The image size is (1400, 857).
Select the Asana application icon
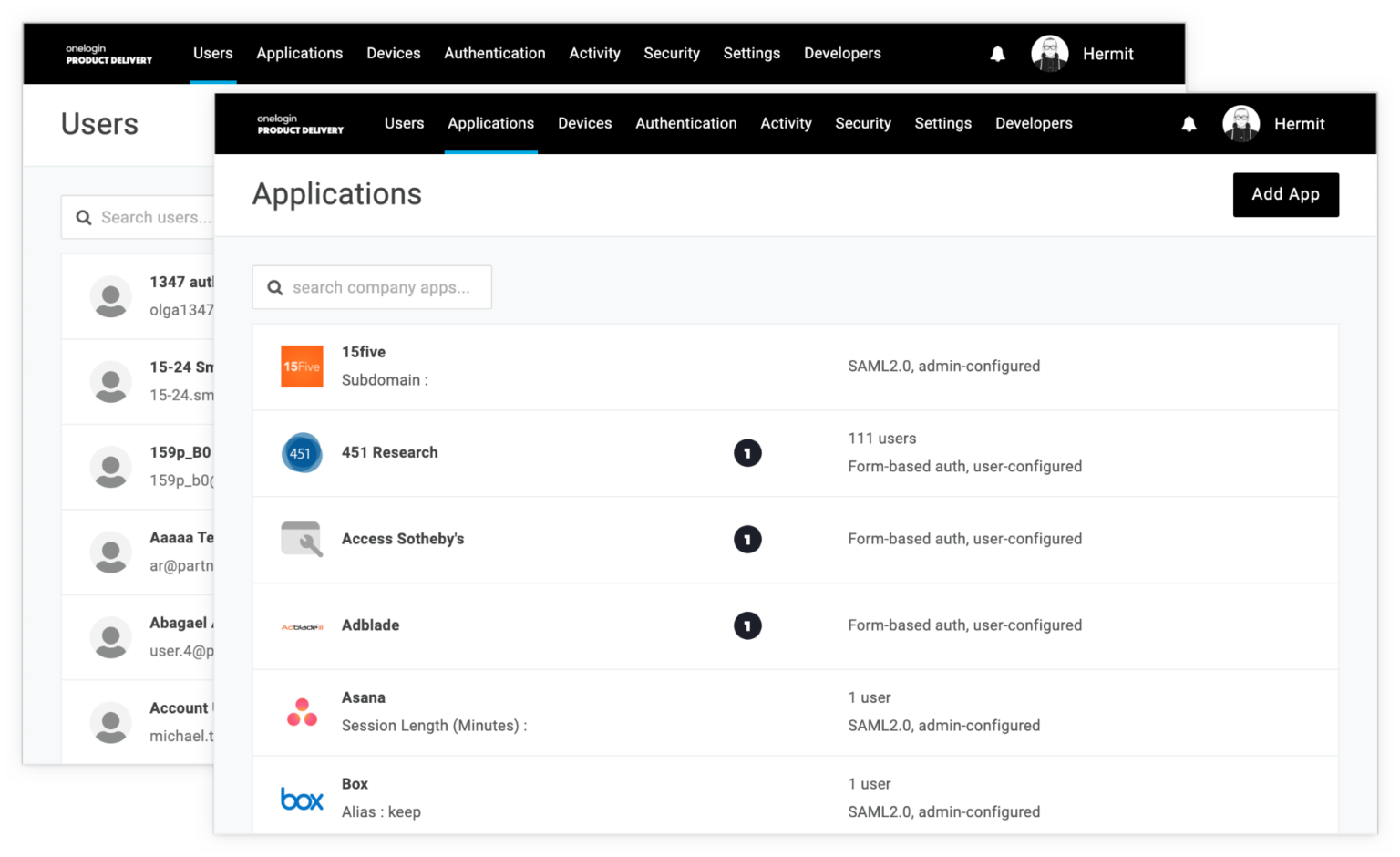pyautogui.click(x=302, y=711)
